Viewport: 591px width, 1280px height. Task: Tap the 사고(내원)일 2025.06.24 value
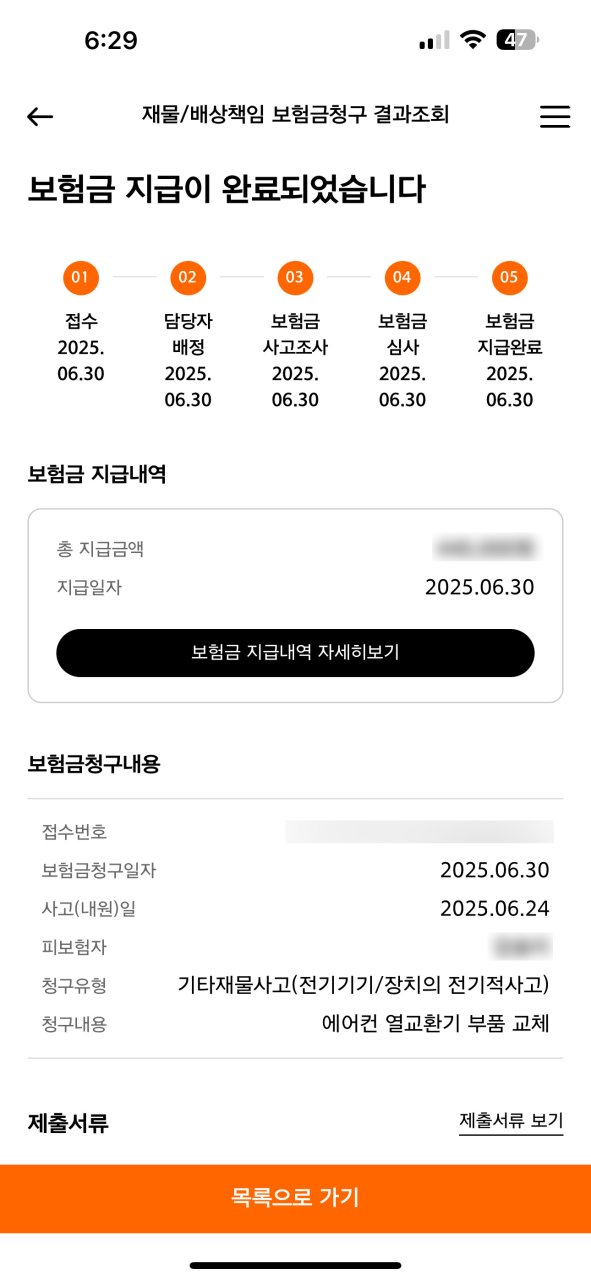[x=495, y=908]
